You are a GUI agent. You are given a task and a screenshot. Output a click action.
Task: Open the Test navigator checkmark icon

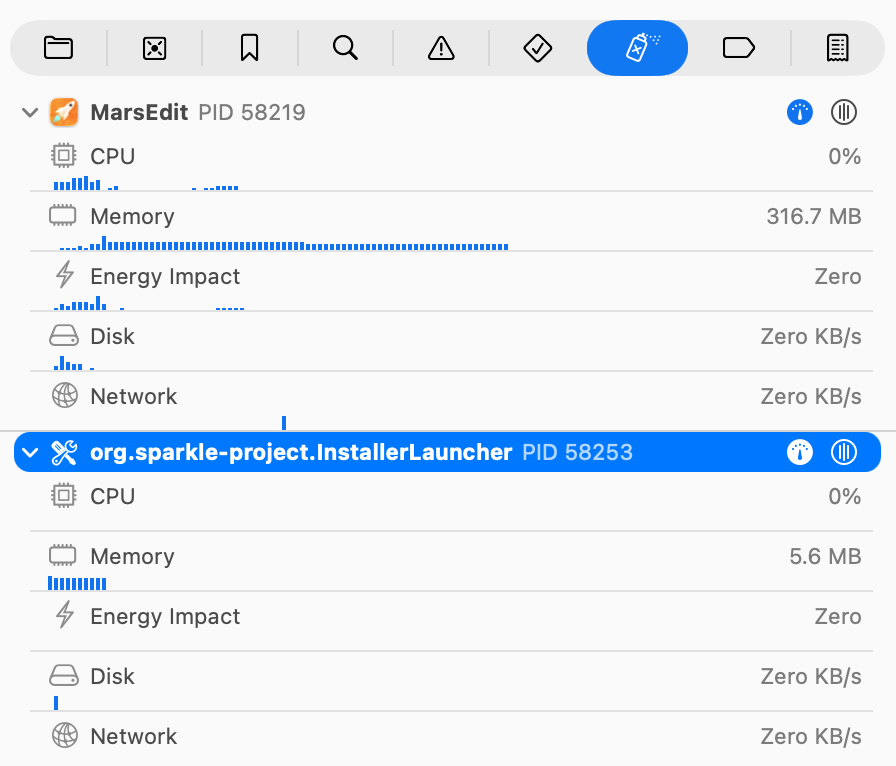(537, 47)
